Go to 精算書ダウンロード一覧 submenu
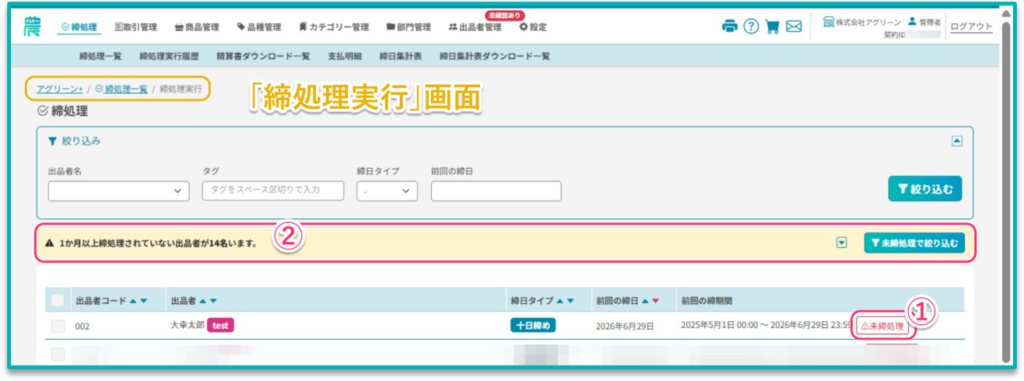Screen dimensions: 1024x381 [263, 56]
